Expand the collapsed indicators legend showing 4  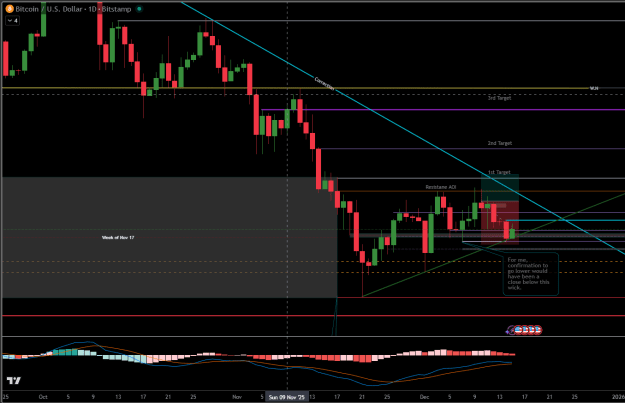point(12,20)
